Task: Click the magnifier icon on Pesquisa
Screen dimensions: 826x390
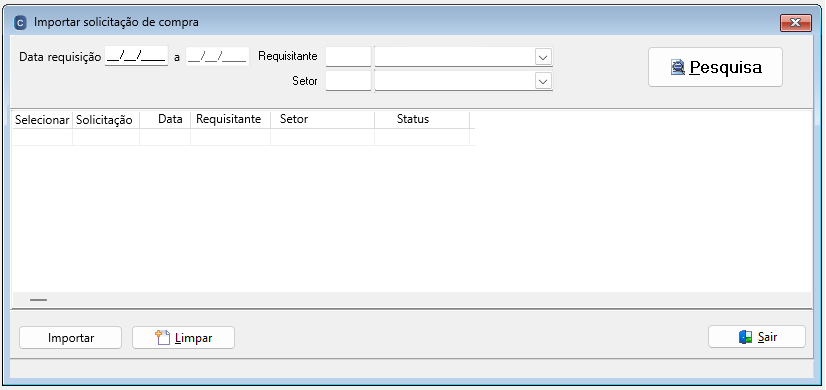Action: tap(677, 67)
